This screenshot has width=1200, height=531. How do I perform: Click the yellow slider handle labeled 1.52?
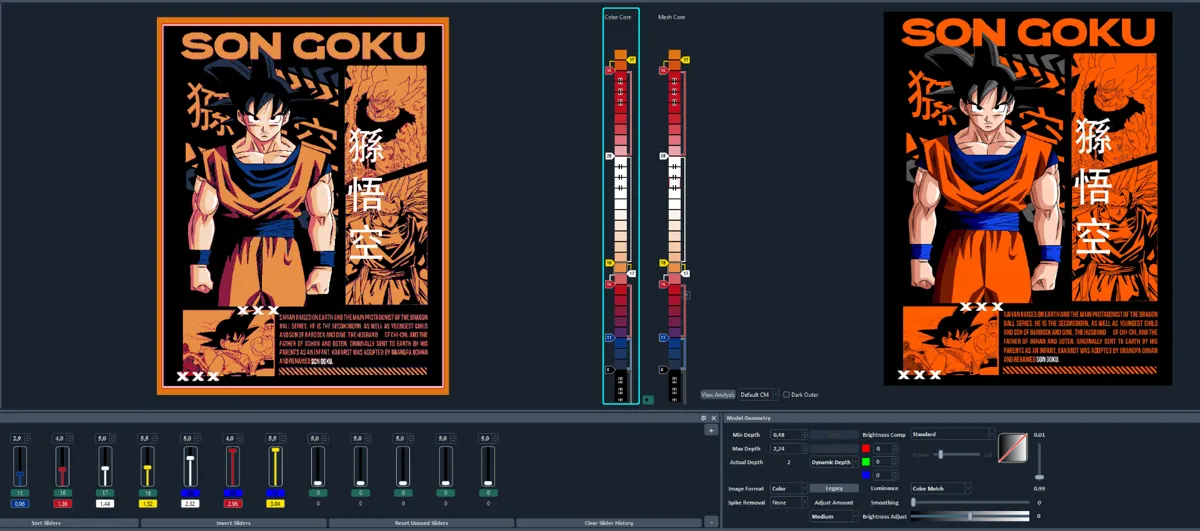click(147, 468)
